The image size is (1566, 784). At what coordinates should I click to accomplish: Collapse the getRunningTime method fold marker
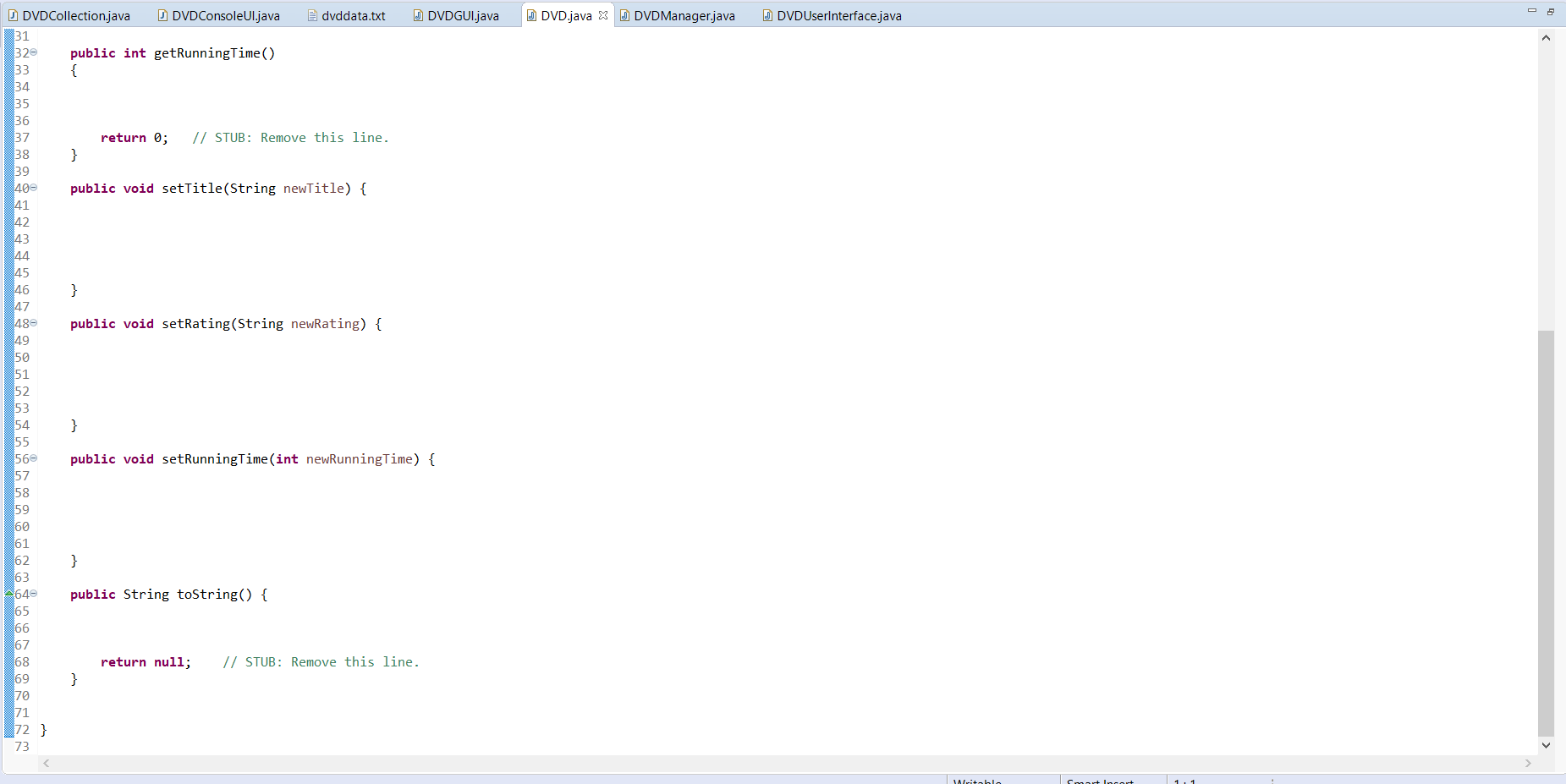[x=34, y=52]
